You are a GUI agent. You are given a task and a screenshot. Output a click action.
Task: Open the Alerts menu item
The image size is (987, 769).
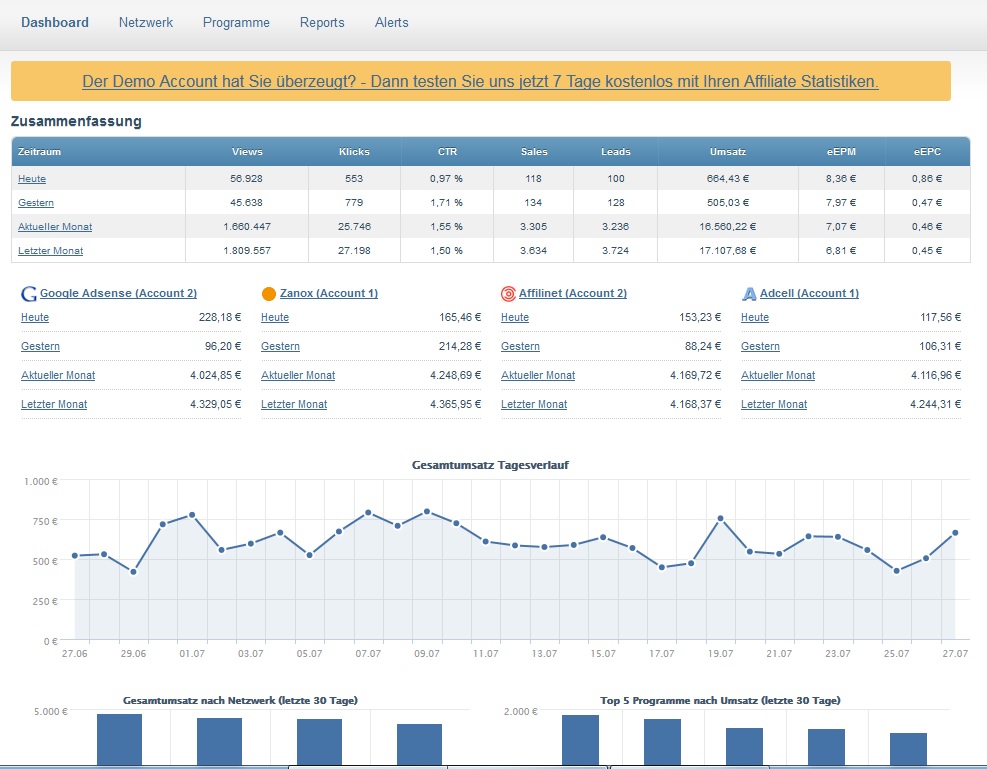(x=391, y=22)
